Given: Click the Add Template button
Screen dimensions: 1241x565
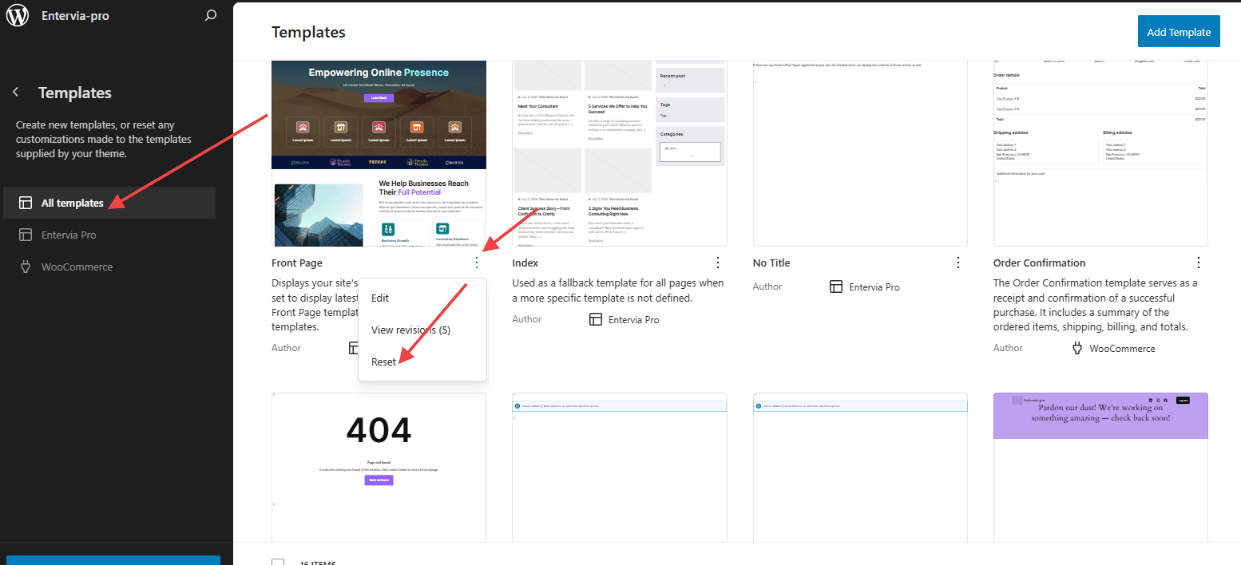Looking at the screenshot, I should pyautogui.click(x=1179, y=32).
